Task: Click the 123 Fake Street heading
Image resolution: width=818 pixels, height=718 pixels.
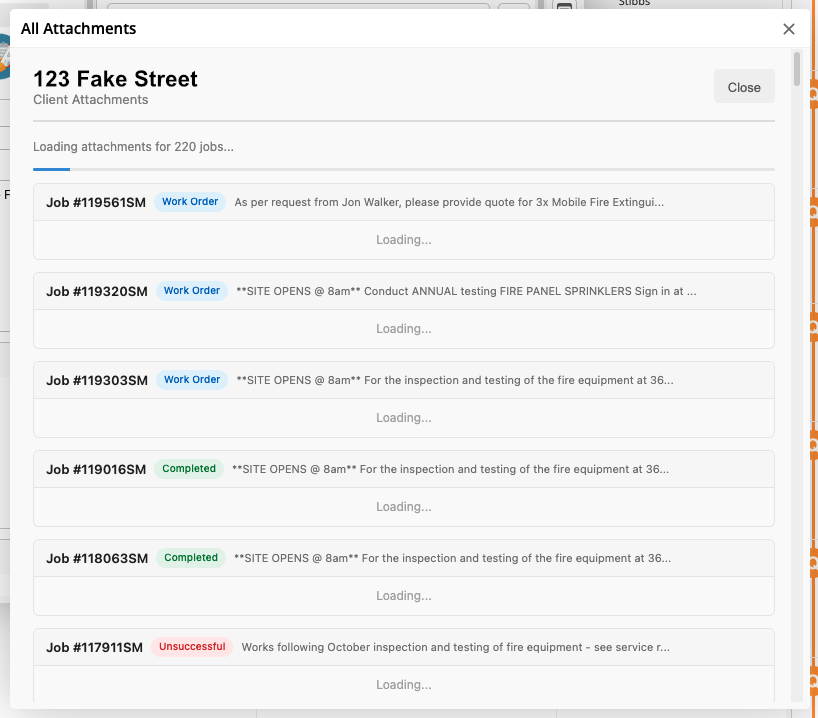Action: coord(116,79)
